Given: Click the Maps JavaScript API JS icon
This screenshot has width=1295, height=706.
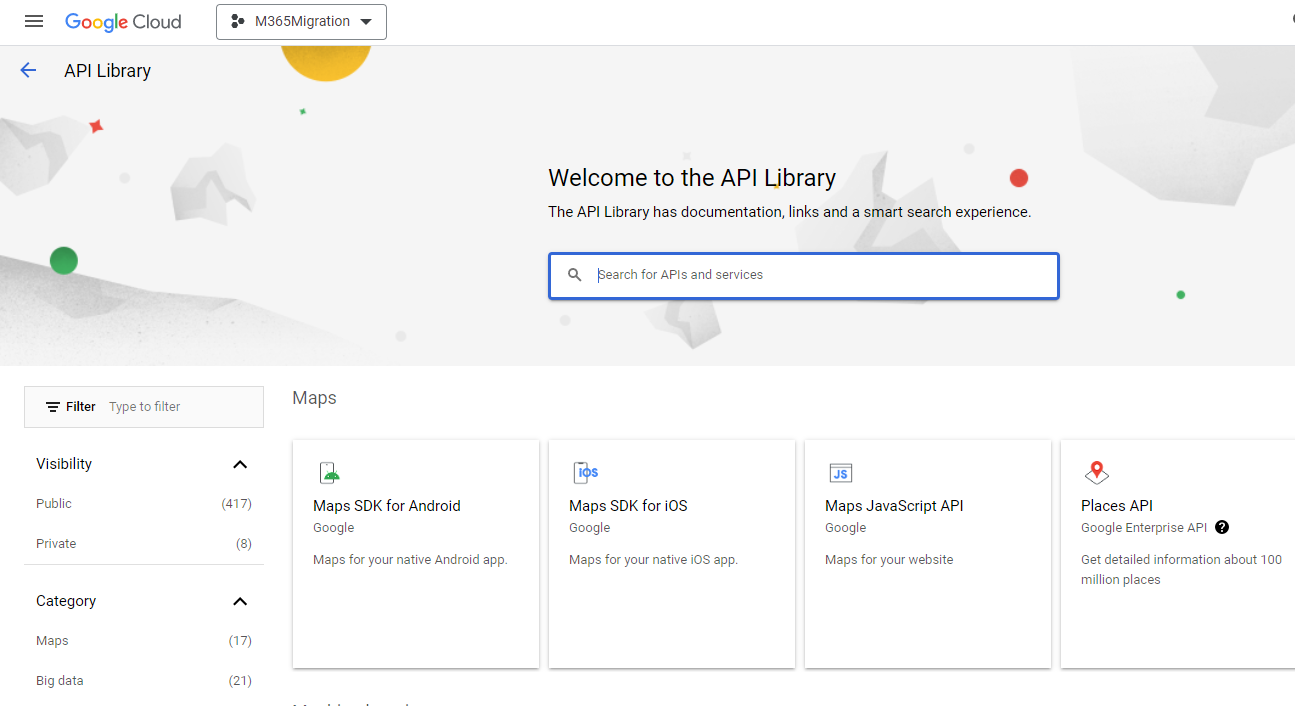Looking at the screenshot, I should (x=841, y=473).
